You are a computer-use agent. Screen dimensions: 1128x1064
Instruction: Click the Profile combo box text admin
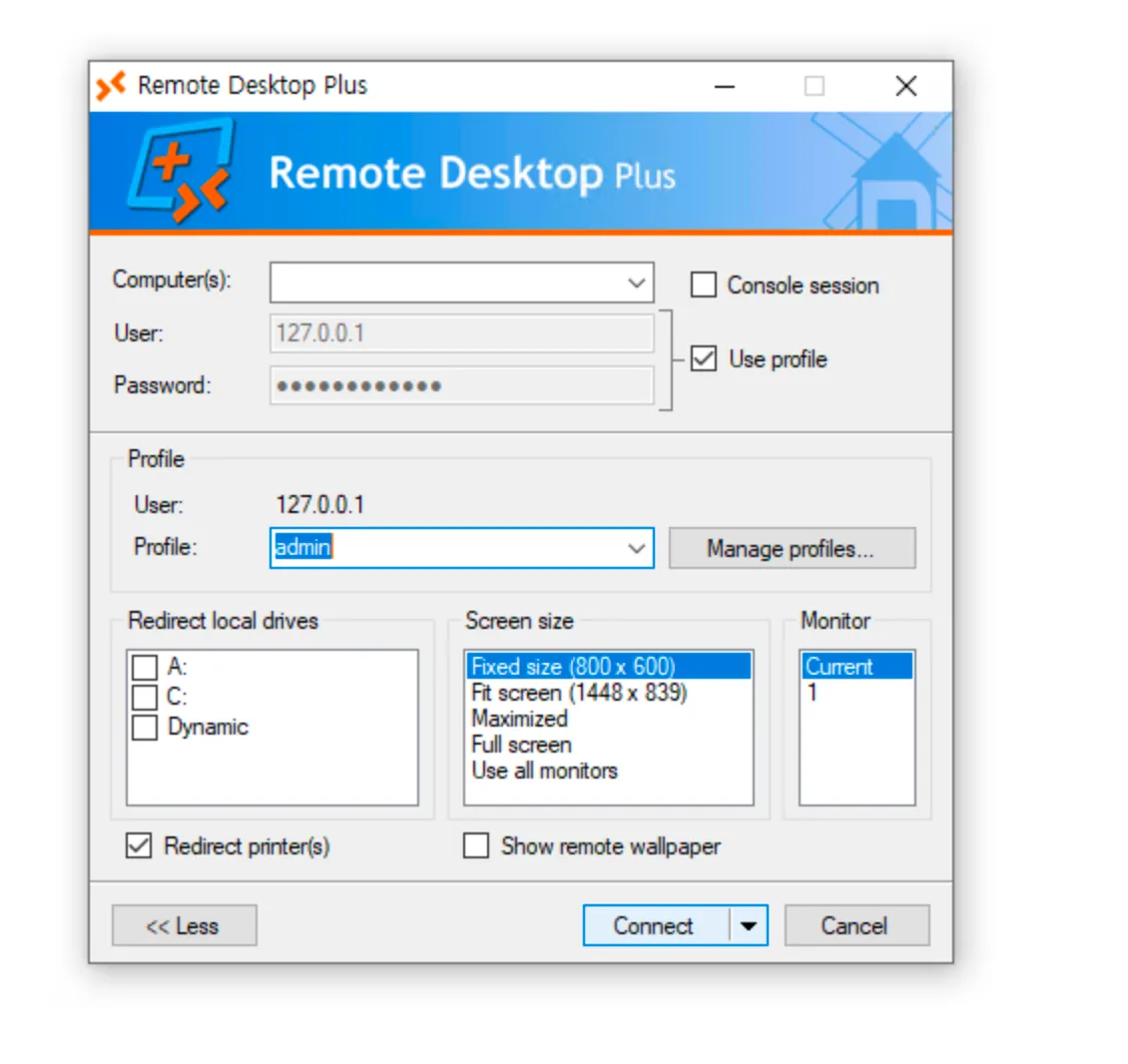pos(302,547)
